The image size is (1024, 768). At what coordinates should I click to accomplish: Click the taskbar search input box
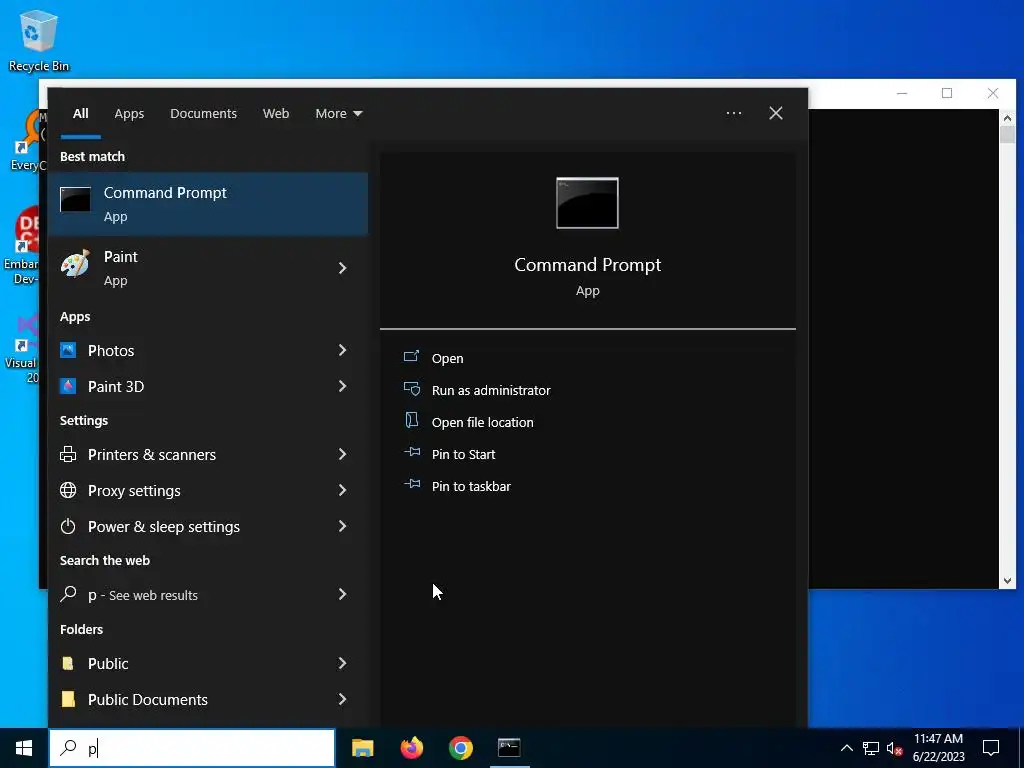192,748
